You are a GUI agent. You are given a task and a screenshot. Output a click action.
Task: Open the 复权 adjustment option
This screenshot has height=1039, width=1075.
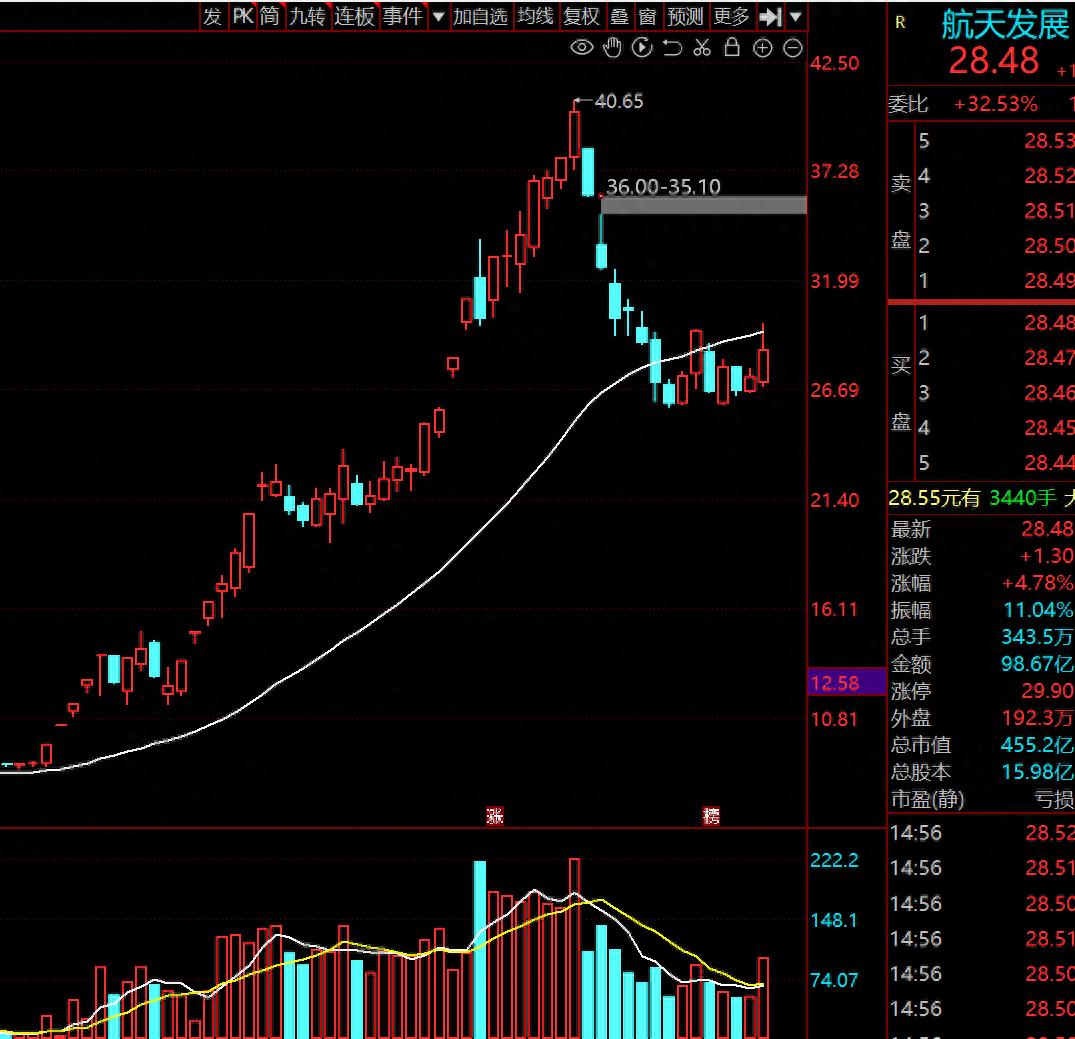(x=581, y=16)
